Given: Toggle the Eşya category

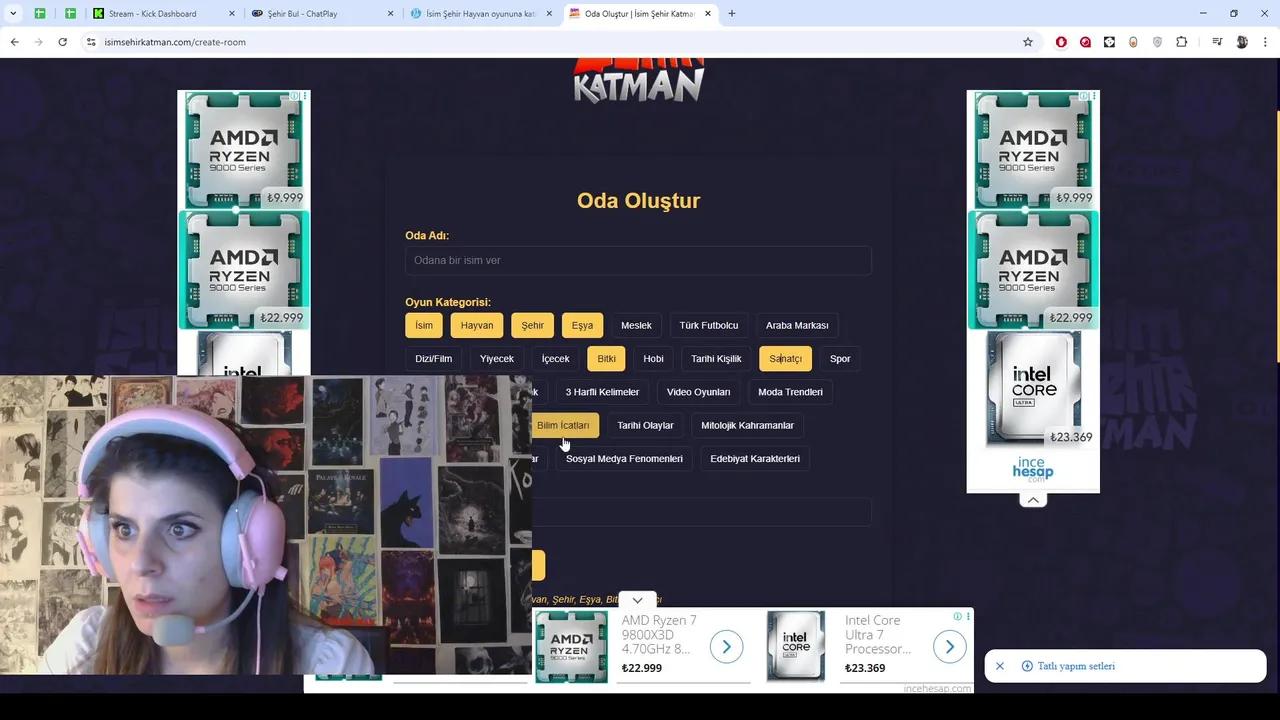Looking at the screenshot, I should click(x=582, y=325).
